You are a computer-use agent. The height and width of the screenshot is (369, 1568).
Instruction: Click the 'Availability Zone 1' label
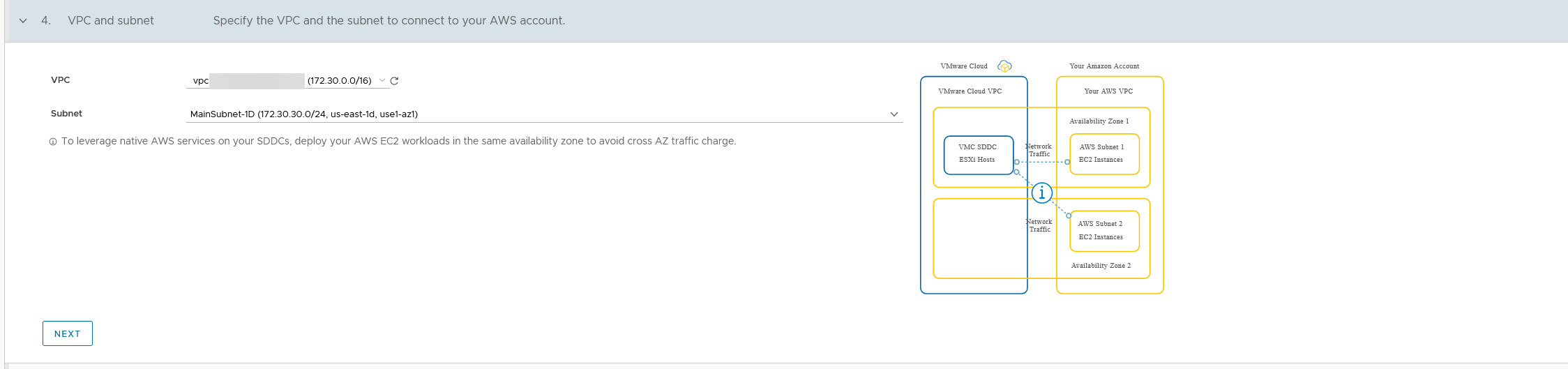[x=1099, y=121]
